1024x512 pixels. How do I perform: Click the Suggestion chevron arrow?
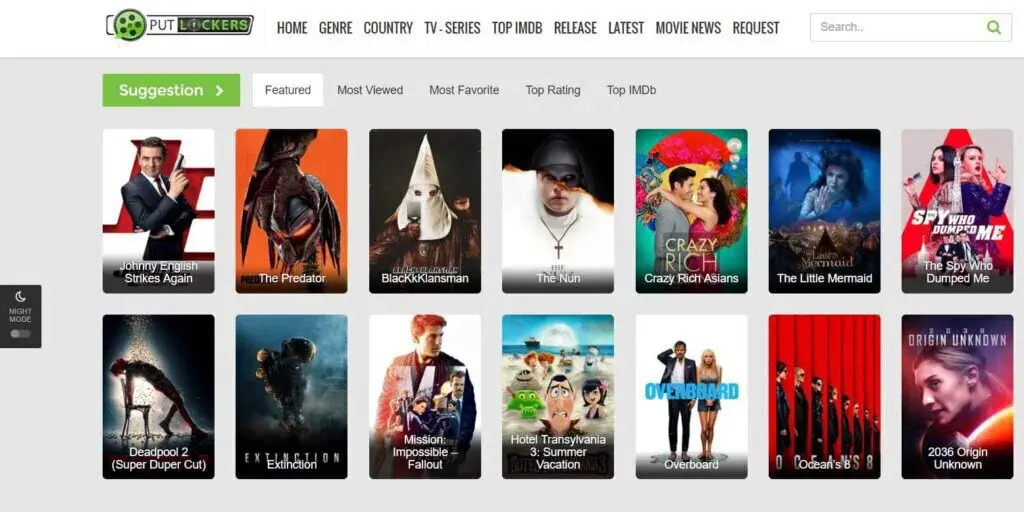[219, 91]
